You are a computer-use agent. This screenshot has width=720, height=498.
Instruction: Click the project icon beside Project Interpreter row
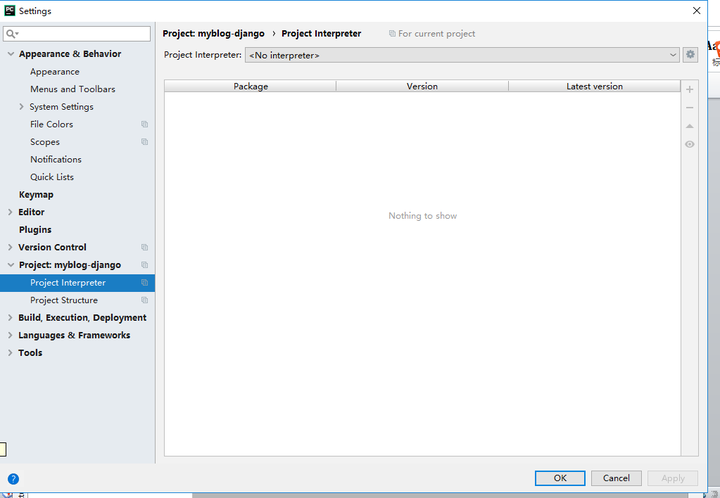145,283
